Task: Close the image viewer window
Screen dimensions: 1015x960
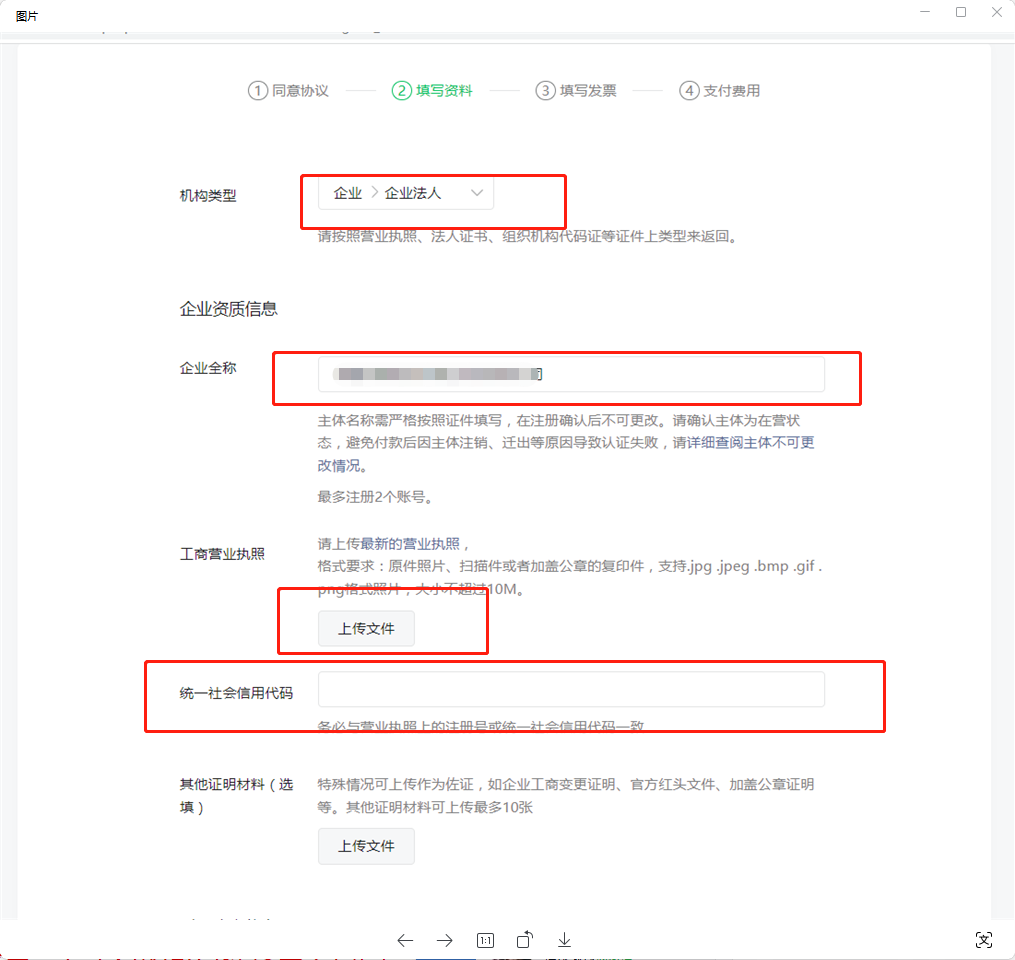Action: (997, 12)
